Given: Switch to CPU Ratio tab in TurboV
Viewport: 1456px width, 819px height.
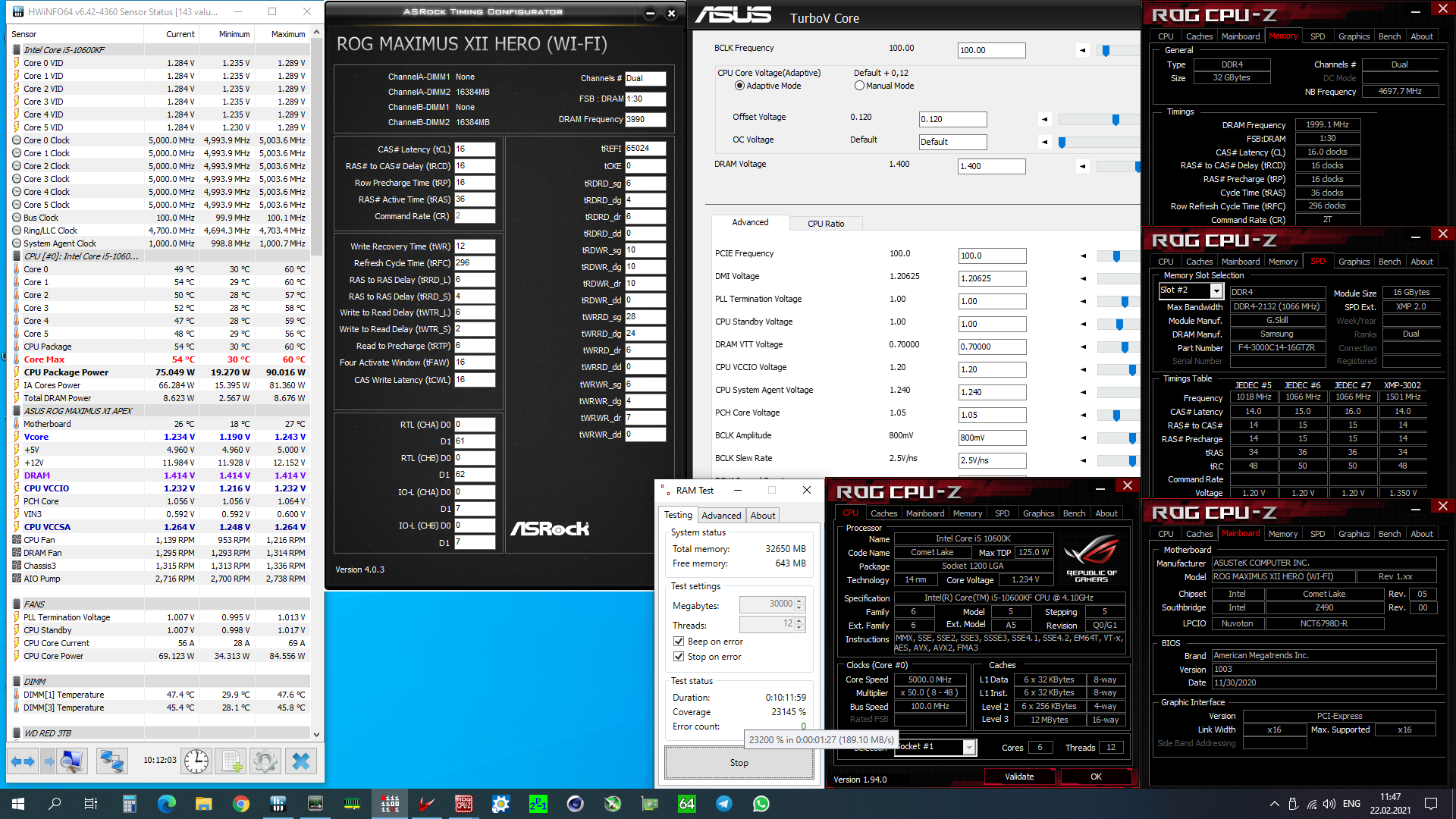Looking at the screenshot, I should pyautogui.click(x=825, y=224).
